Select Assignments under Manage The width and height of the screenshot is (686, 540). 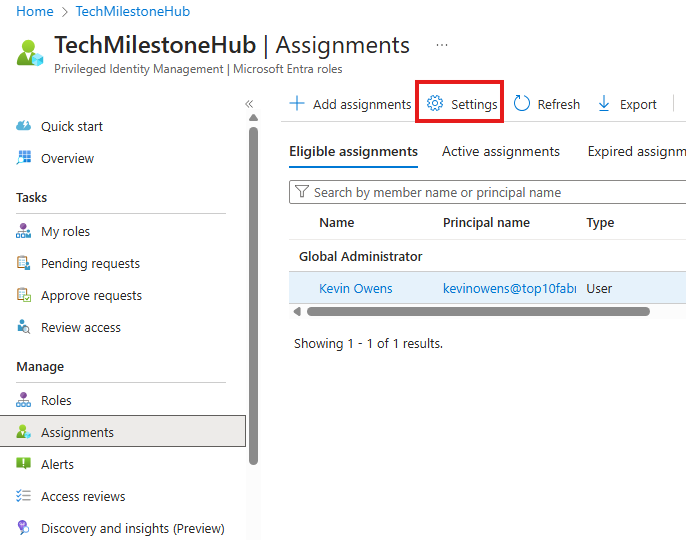(x=122, y=431)
